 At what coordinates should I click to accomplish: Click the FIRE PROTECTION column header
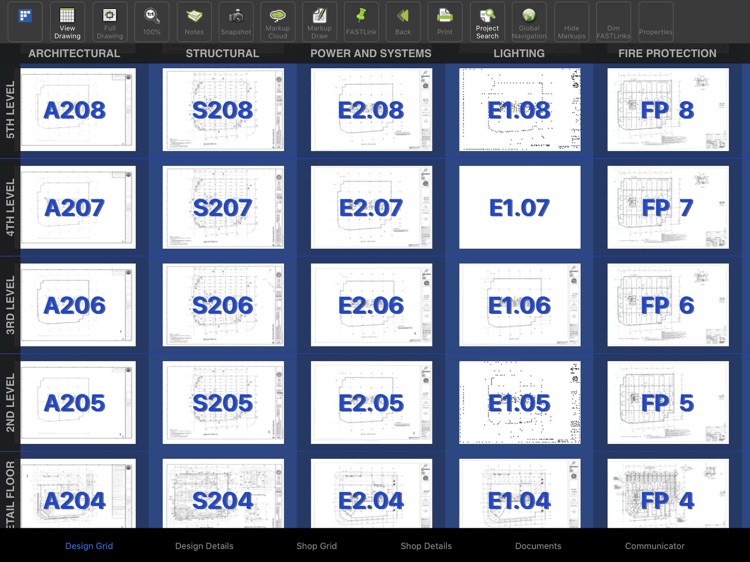point(667,53)
